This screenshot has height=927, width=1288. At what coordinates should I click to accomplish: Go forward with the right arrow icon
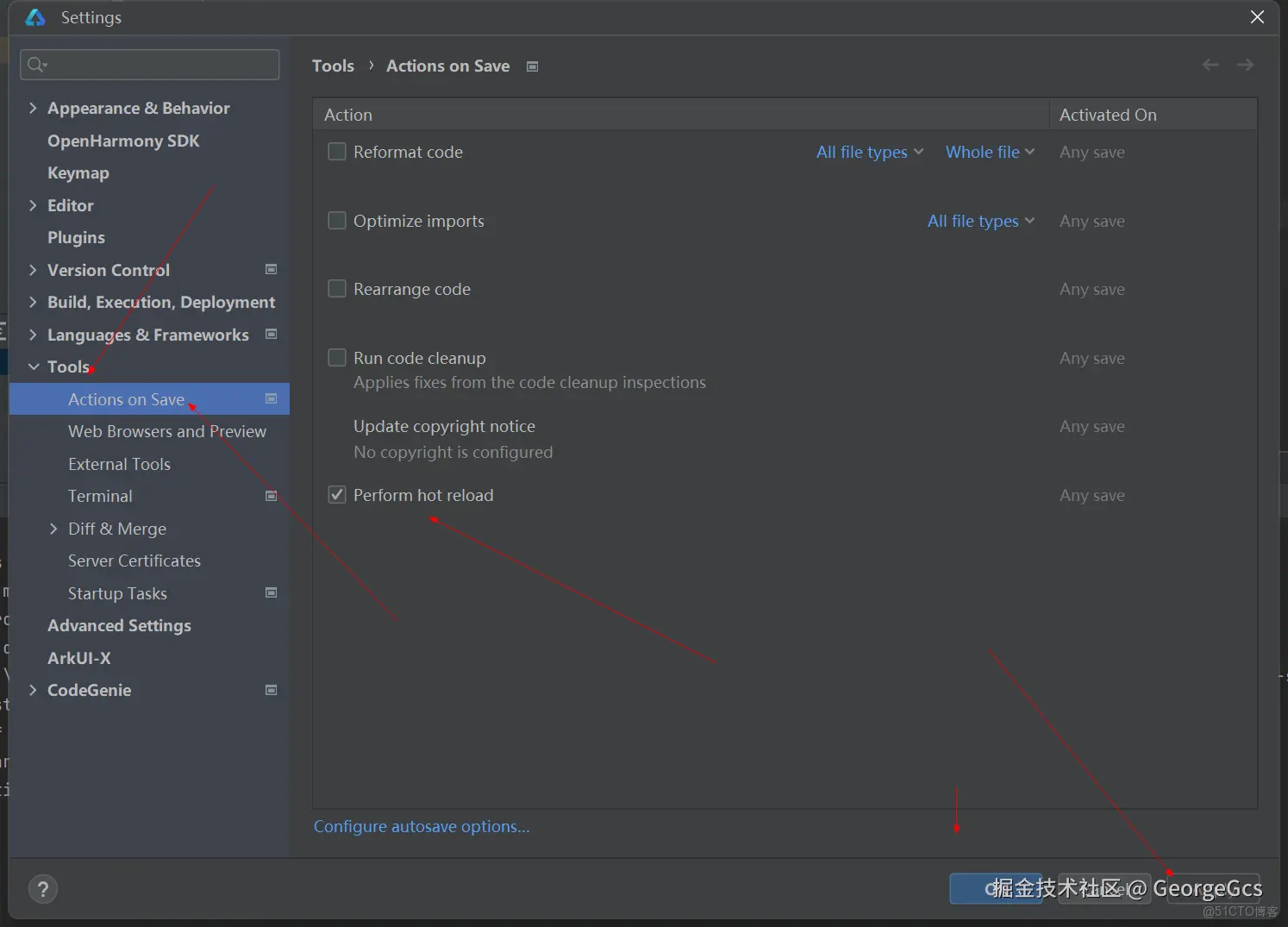1245,65
